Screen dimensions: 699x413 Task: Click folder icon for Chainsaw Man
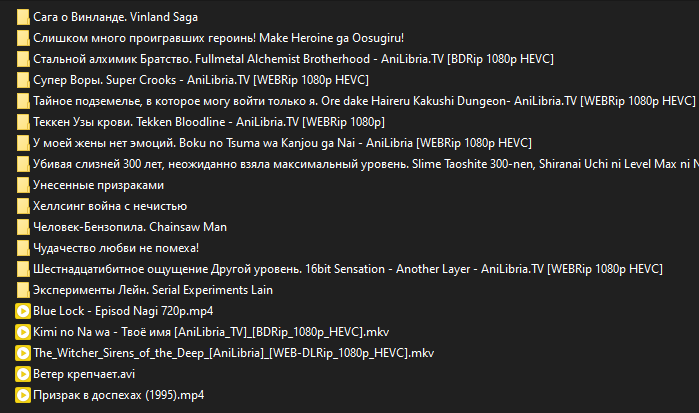[23, 227]
